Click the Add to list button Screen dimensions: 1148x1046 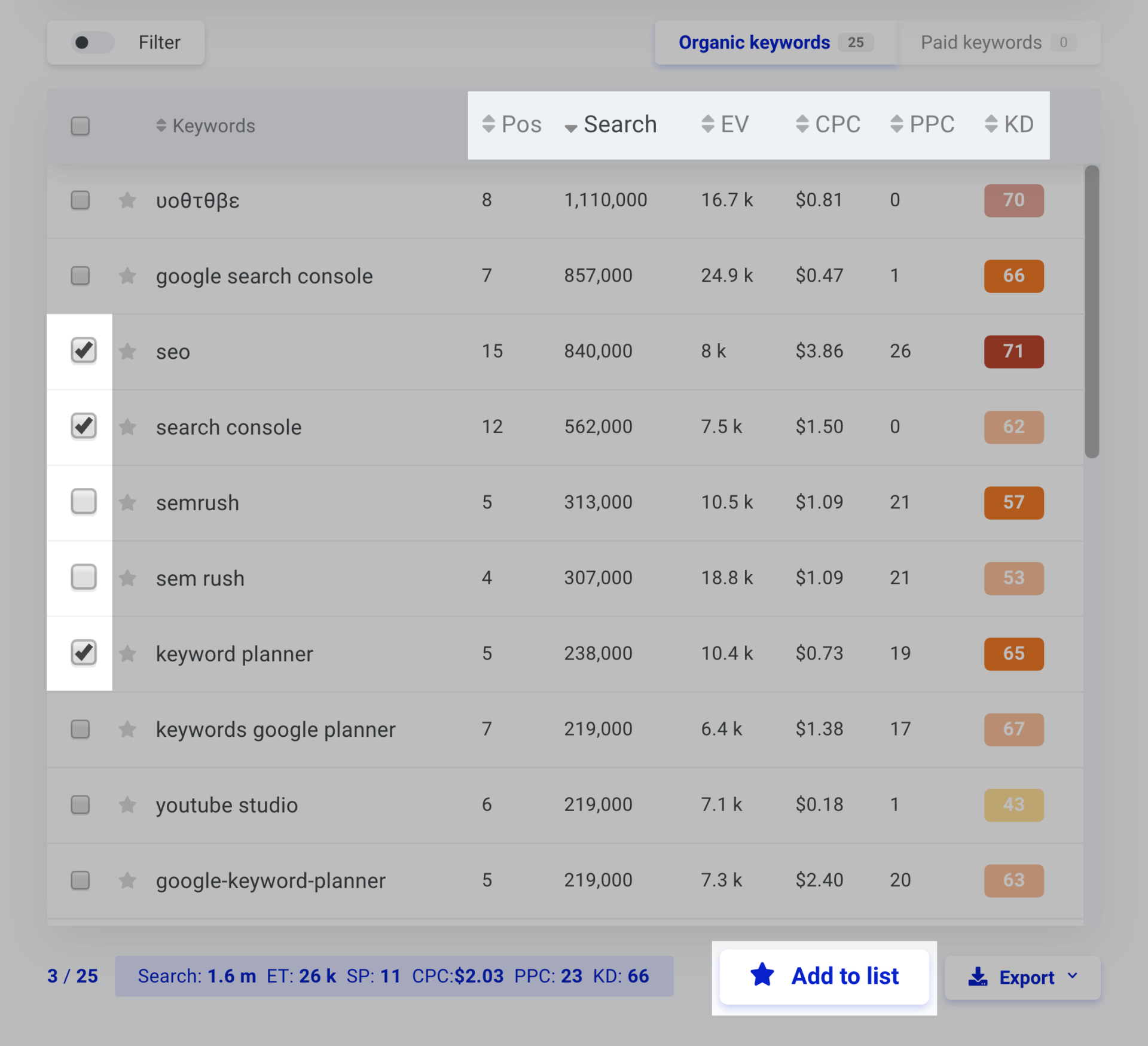coord(825,976)
